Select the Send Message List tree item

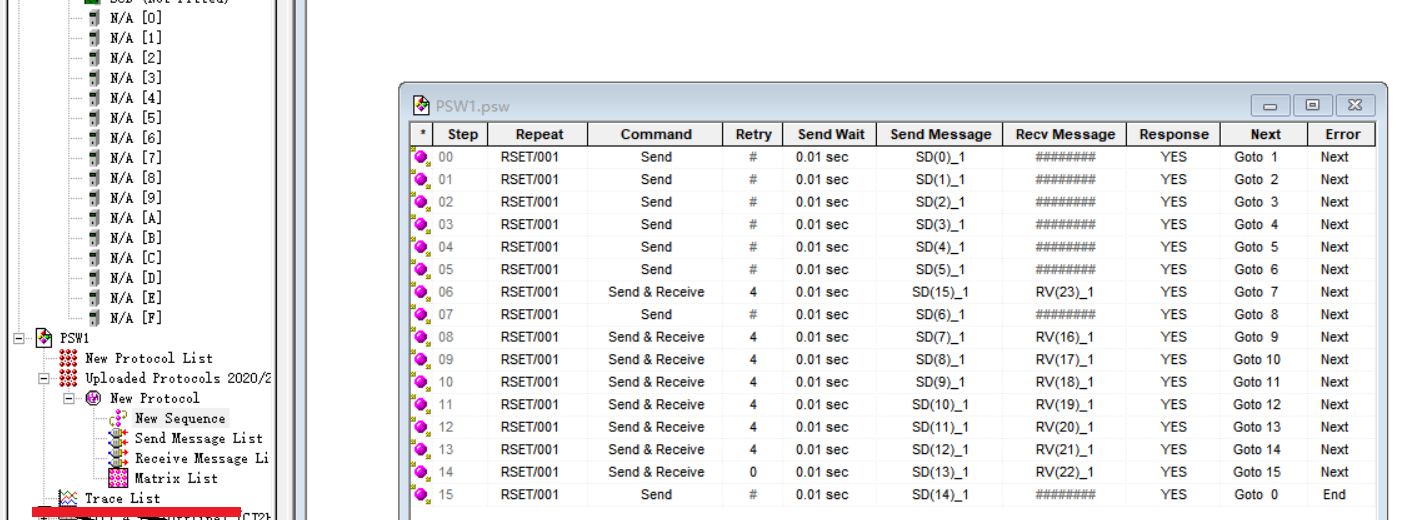click(198, 438)
